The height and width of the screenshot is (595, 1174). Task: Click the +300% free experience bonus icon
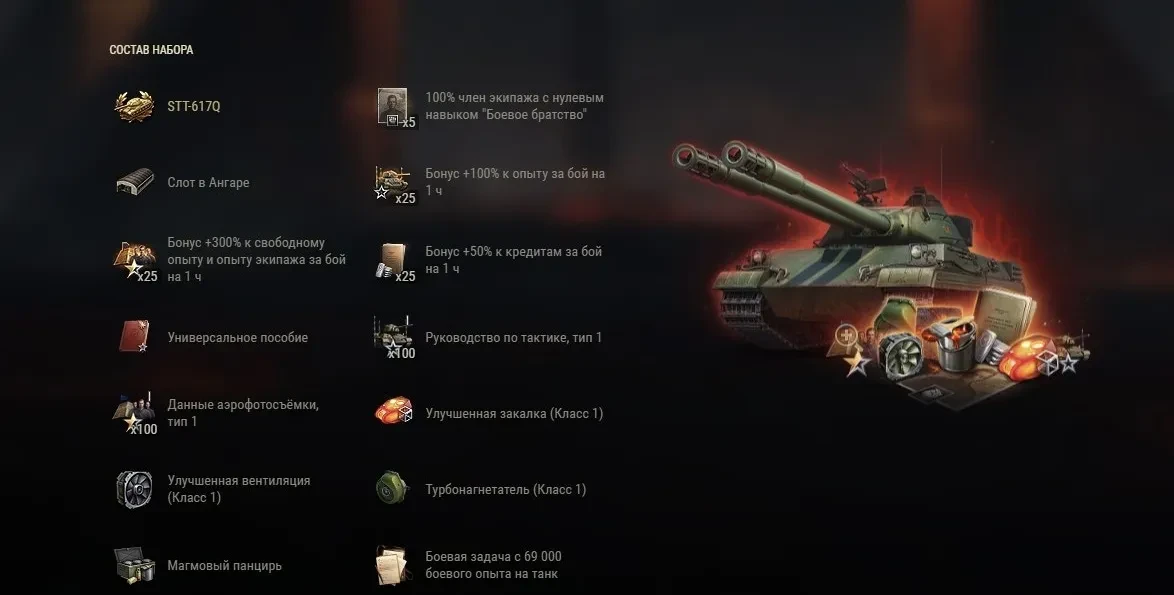pos(136,260)
